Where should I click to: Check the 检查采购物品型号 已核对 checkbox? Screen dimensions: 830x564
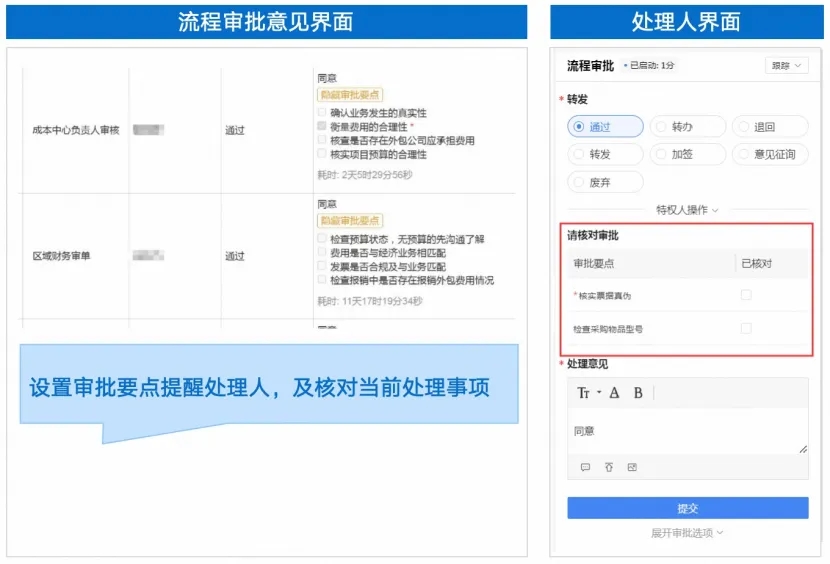[x=746, y=328]
